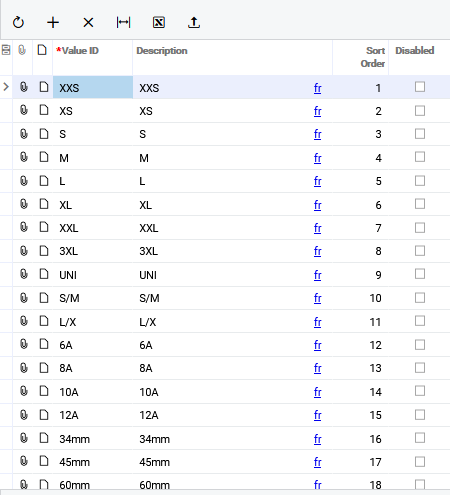The image size is (450, 495).
Task: Export to Excel via toolbar icon
Action: click(159, 23)
